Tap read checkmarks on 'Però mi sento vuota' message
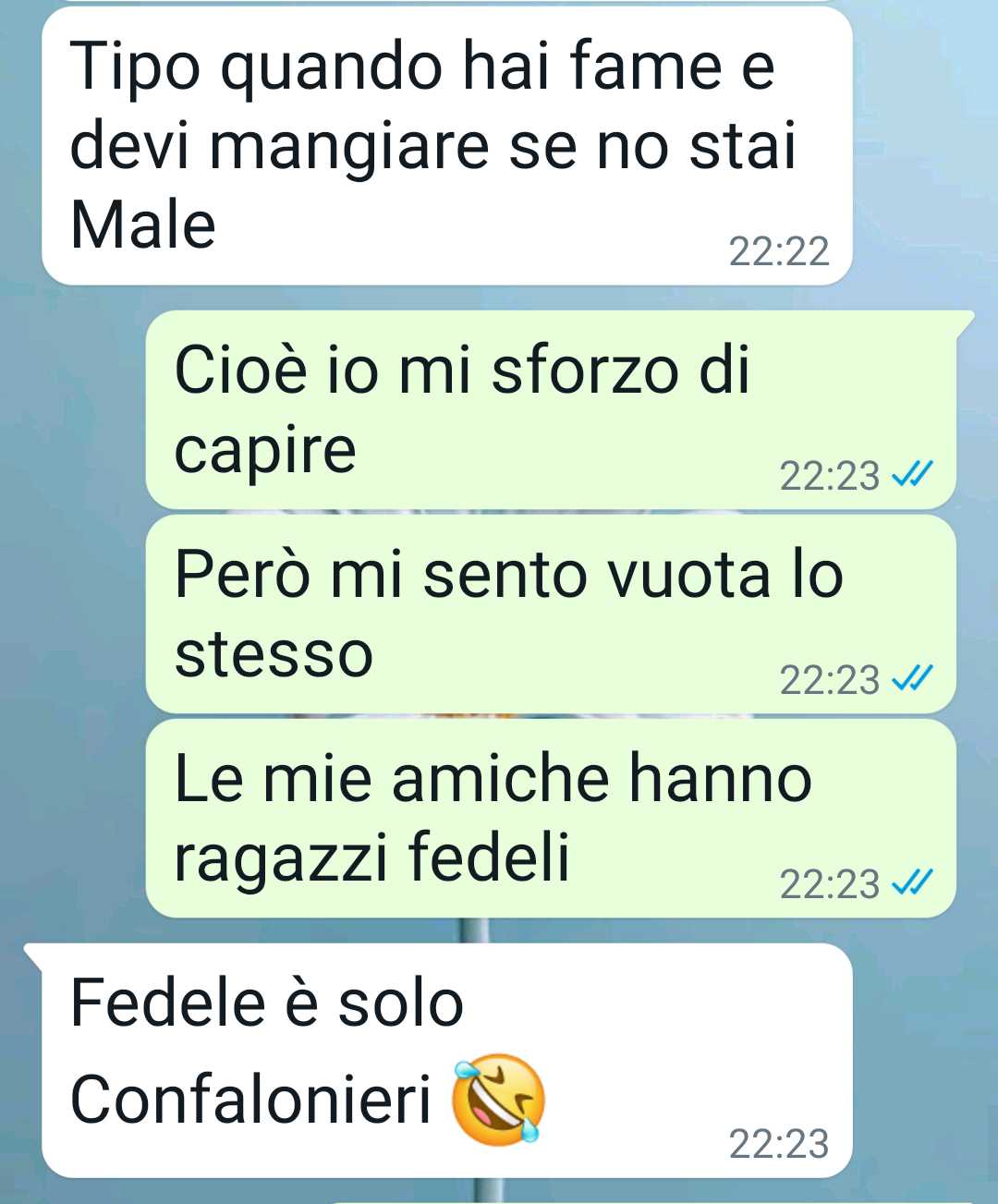This screenshot has width=998, height=1204. click(912, 678)
